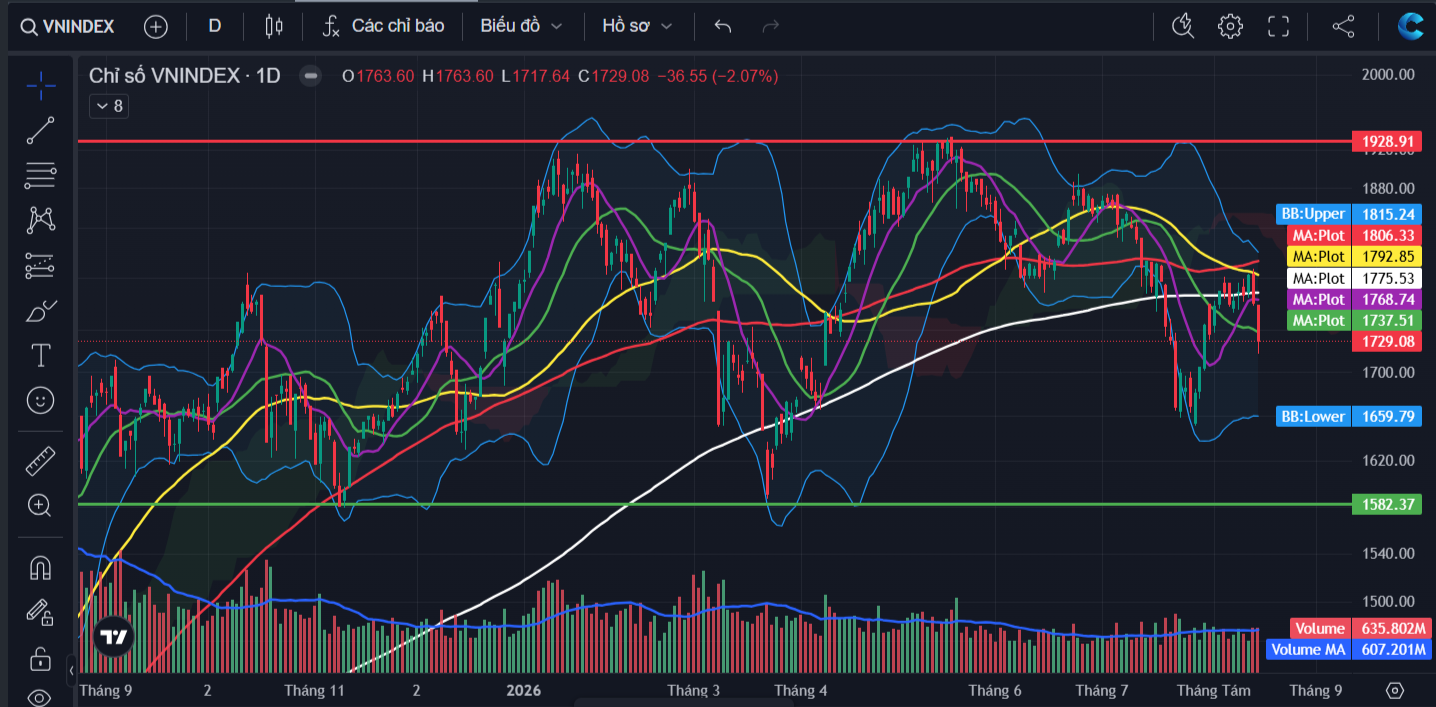Click the 1928.91 red price label

[x=1385, y=142]
